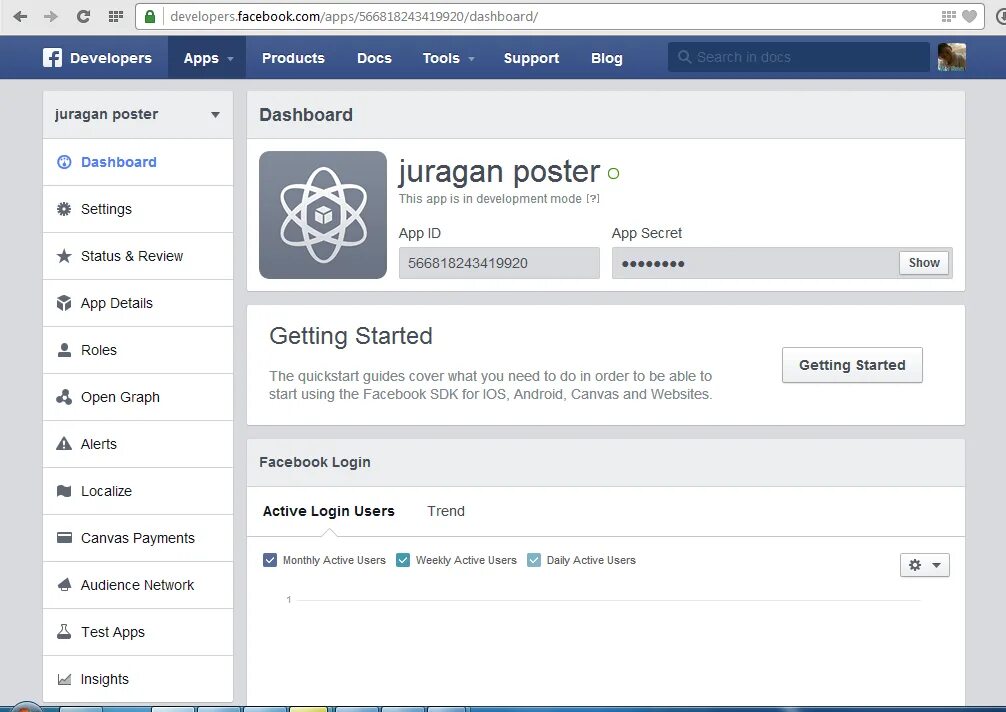Open the Blog link in navigation
Viewport: 1006px width, 712px height.
606,58
